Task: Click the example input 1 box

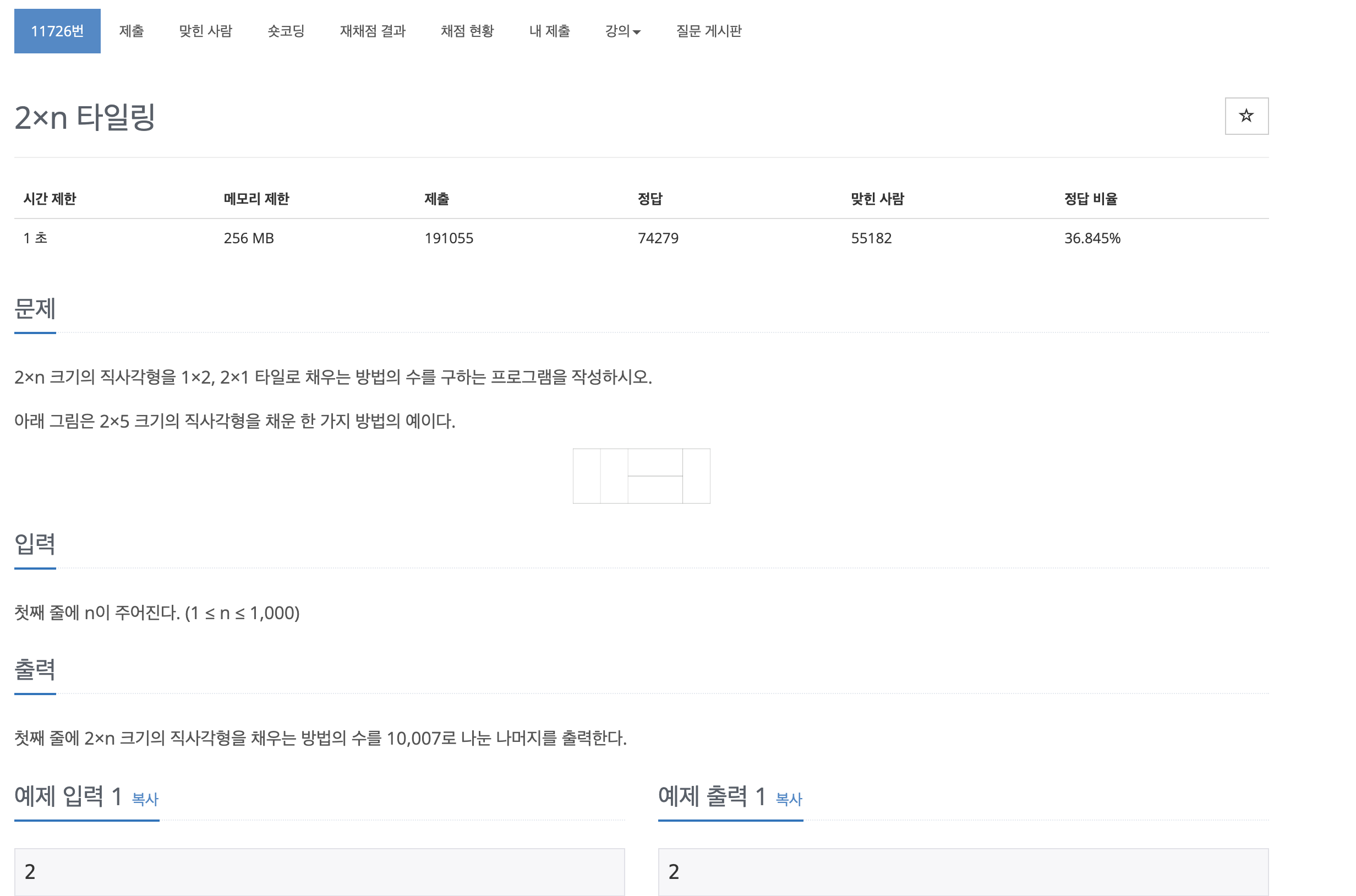Action: click(319, 871)
